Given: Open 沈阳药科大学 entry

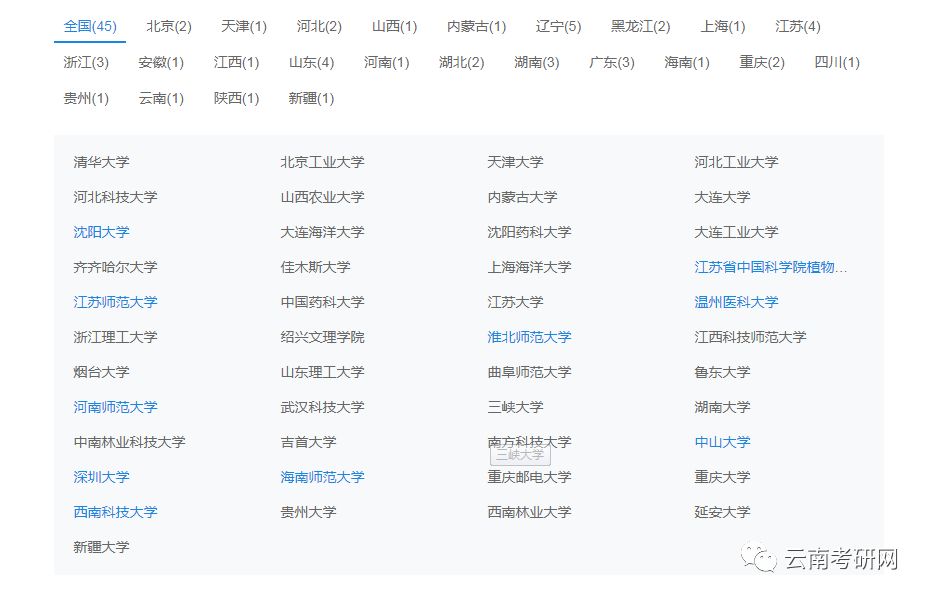Looking at the screenshot, I should pyautogui.click(x=529, y=232).
